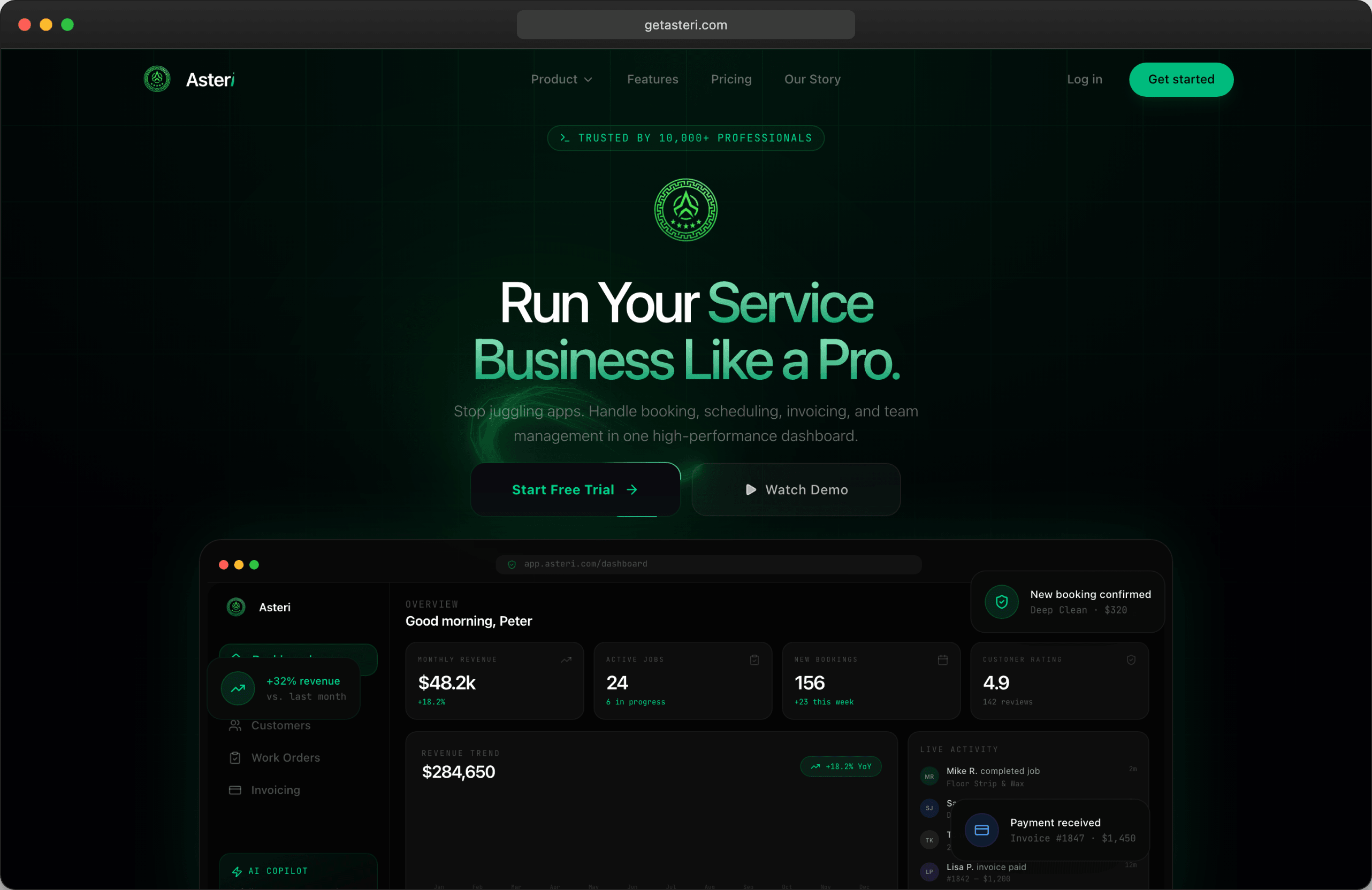1372x890 pixels.
Task: Click the Asteri name in dashboard sidebar
Action: (275, 607)
